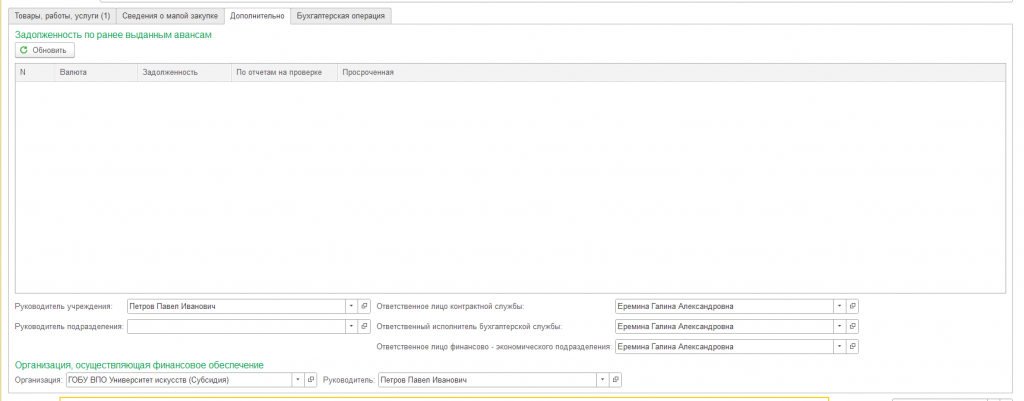1024x401 pixels.
Task: Click the Ответственное лицо контрактной службы field
Action: click(x=724, y=306)
